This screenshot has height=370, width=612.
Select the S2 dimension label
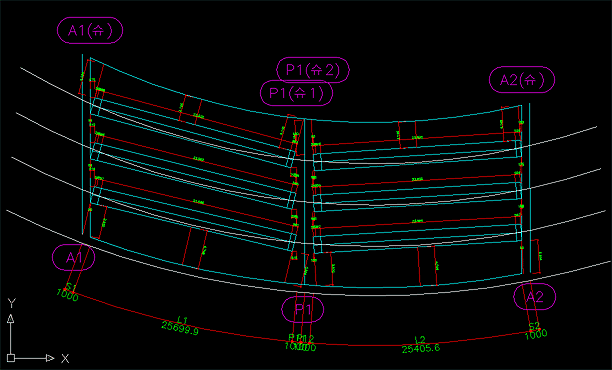point(534,326)
